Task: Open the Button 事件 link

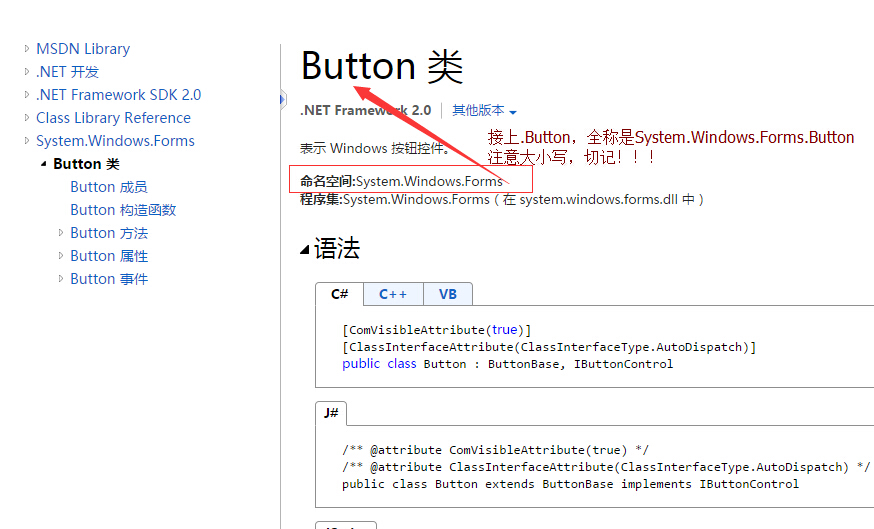Action: pyautogui.click(x=109, y=279)
